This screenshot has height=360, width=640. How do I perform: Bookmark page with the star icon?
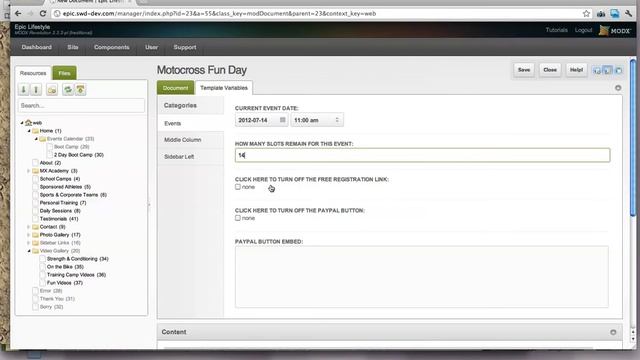pyautogui.click(x=586, y=13)
